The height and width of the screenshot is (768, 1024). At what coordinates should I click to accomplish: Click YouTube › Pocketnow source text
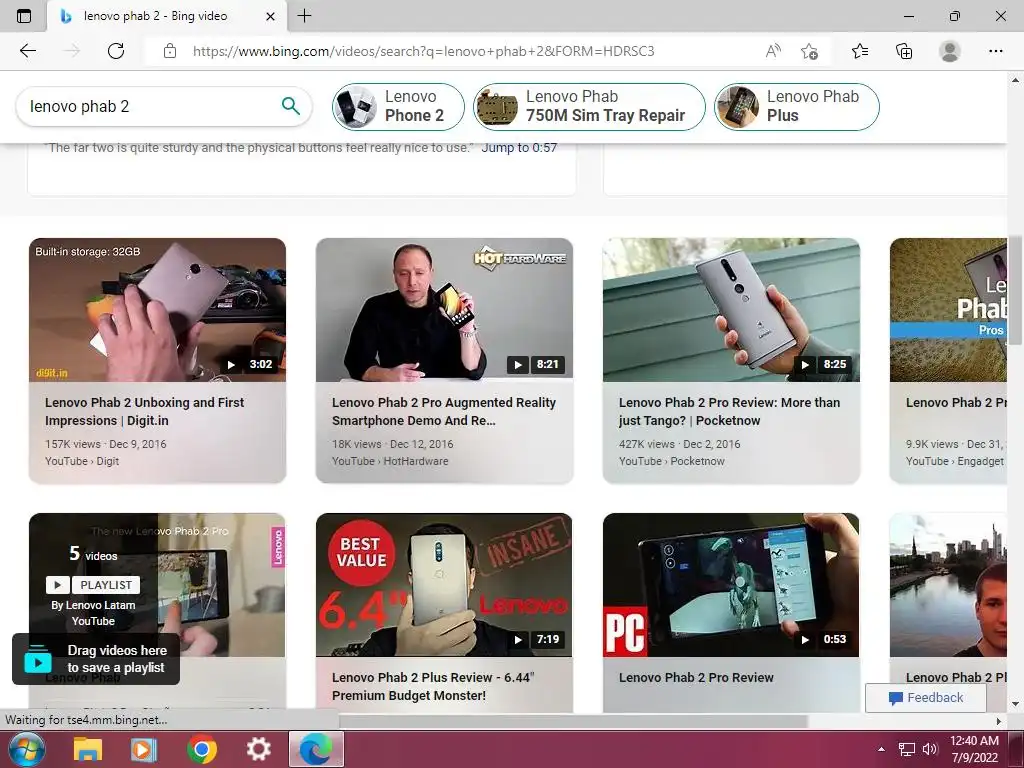671,461
